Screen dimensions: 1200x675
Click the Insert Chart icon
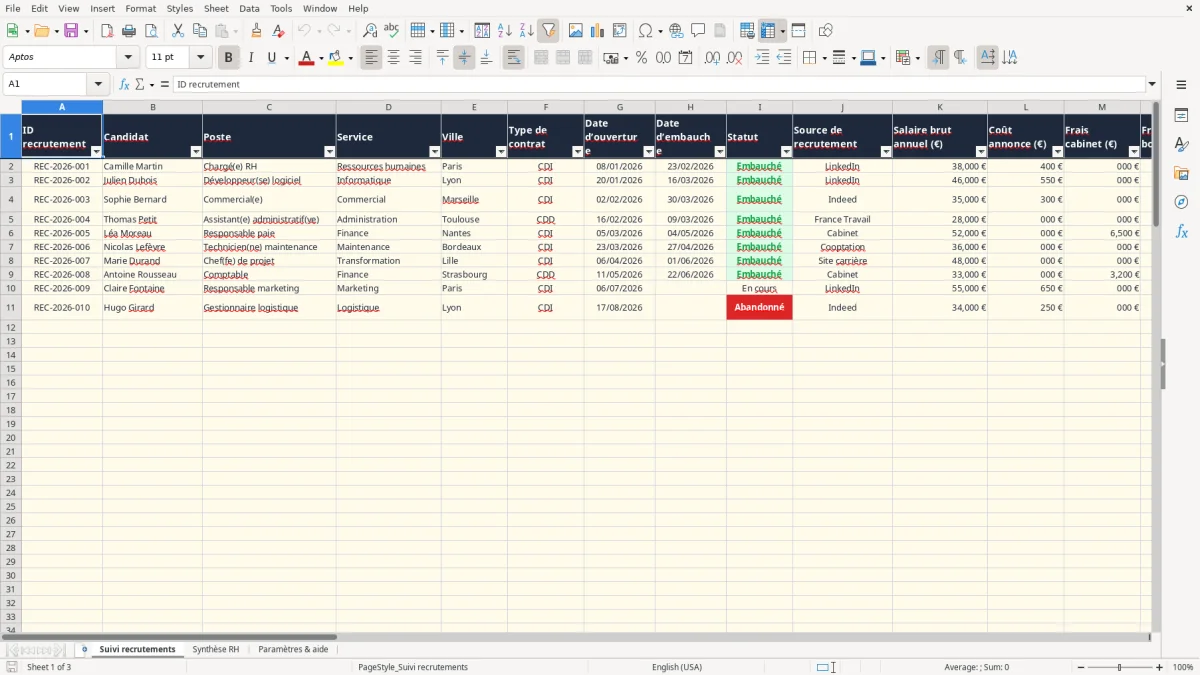[598, 31]
